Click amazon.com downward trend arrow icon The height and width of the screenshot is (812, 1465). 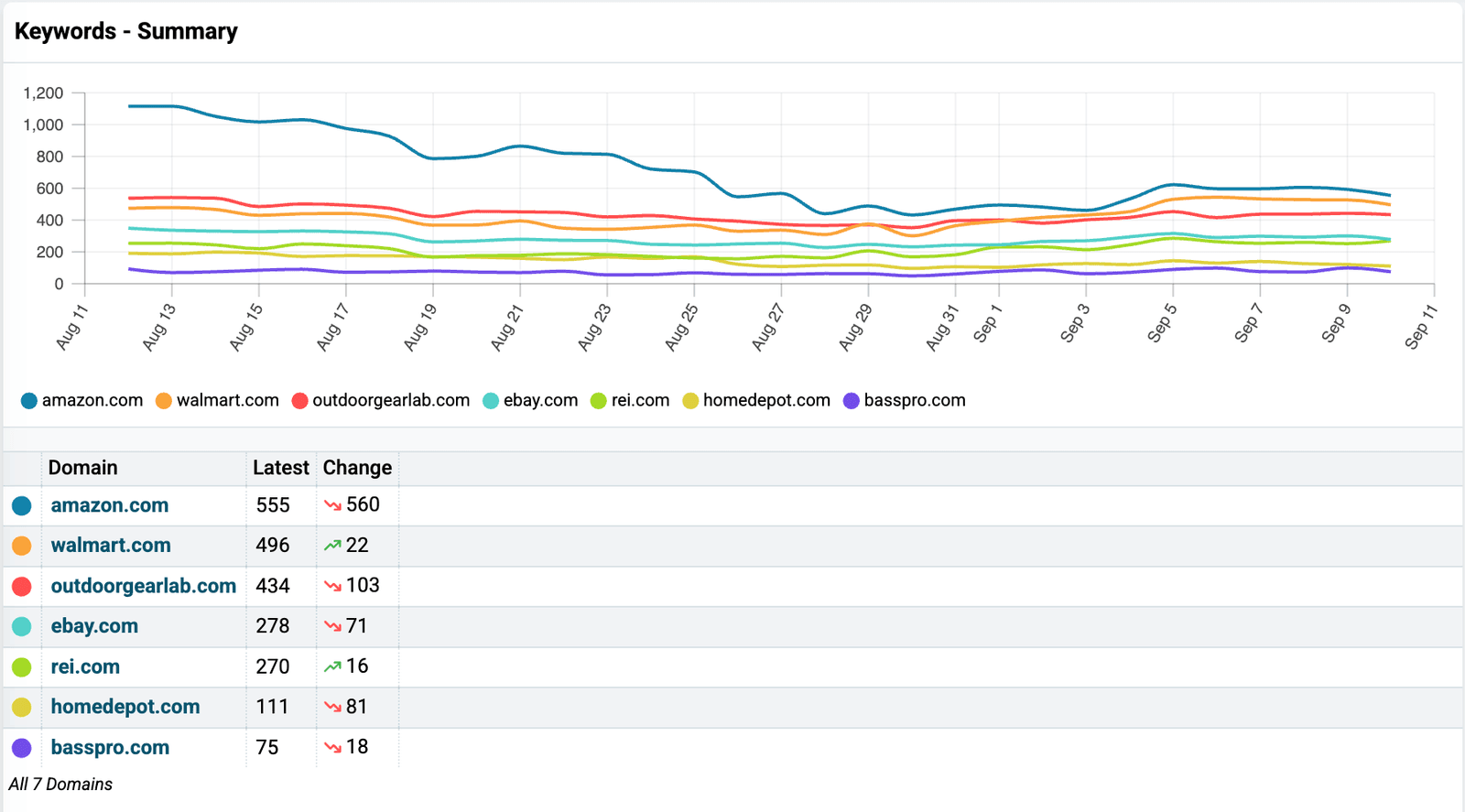click(332, 505)
